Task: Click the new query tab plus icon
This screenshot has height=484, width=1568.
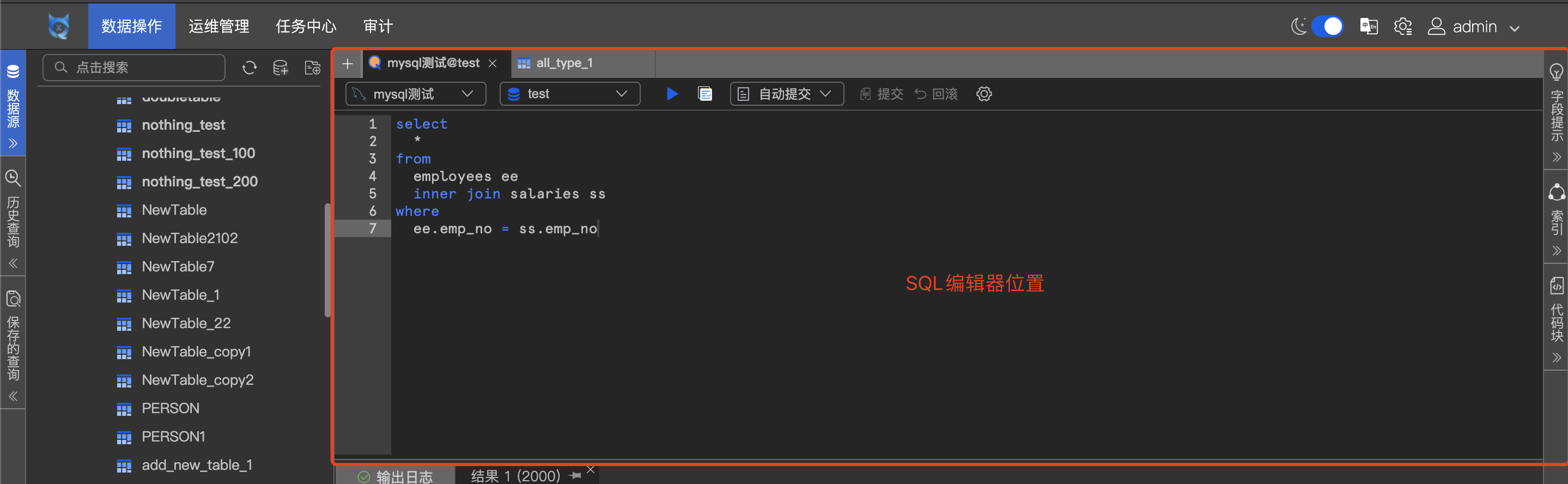Action: click(348, 63)
